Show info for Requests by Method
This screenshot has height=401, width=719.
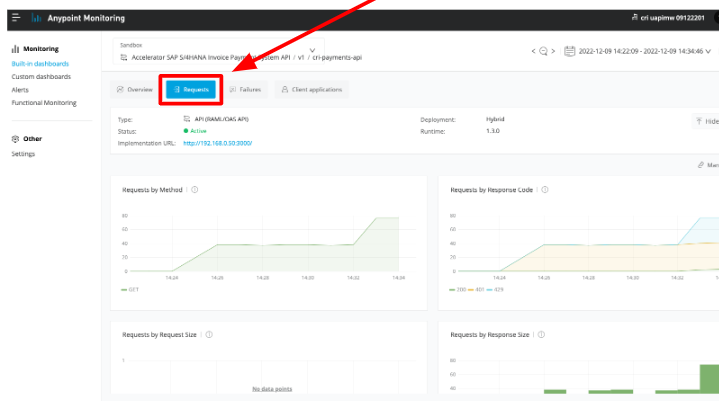(195, 190)
